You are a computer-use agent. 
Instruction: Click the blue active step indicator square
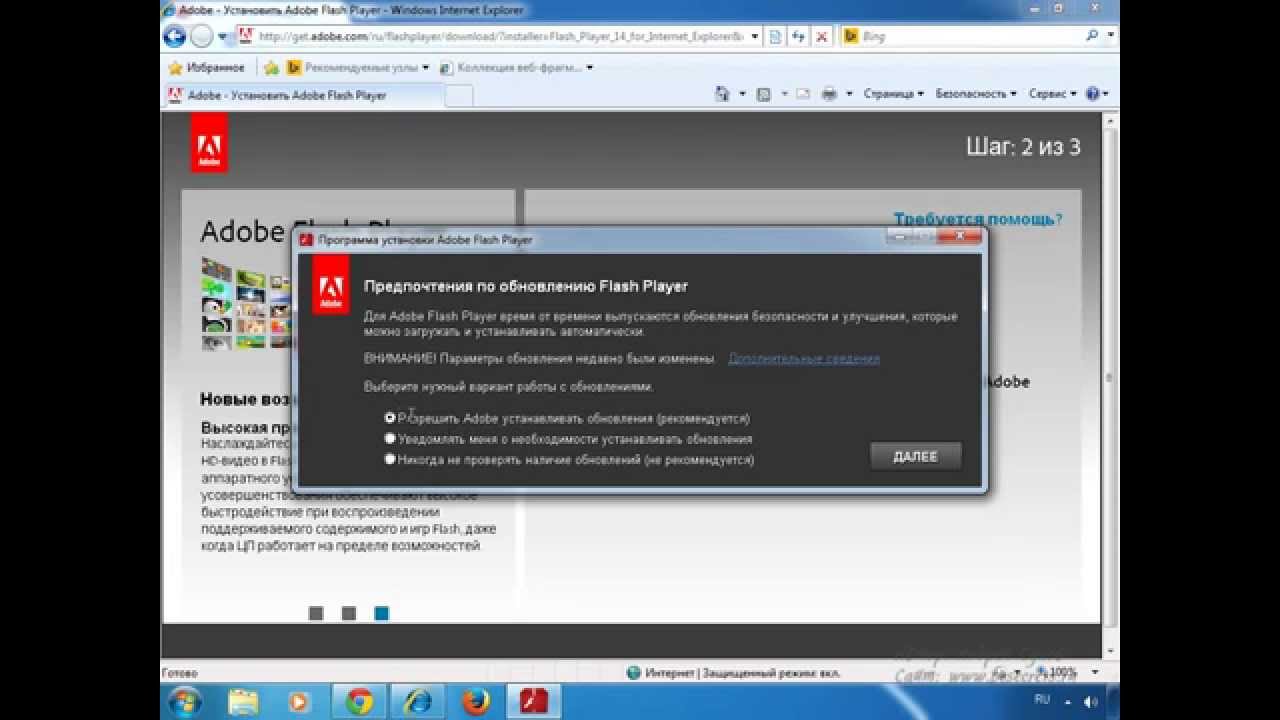pyautogui.click(x=382, y=613)
